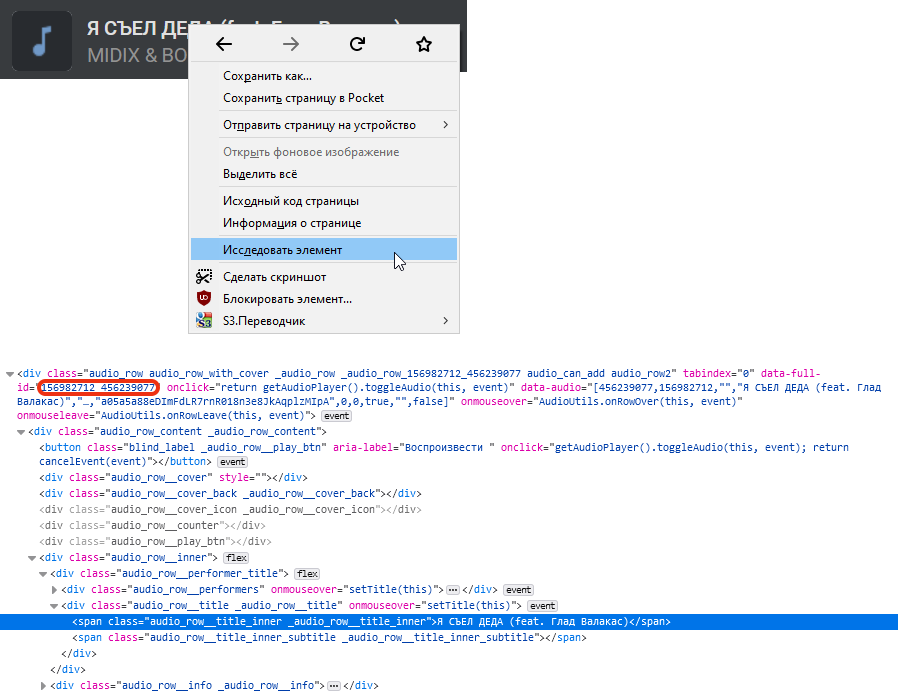Click the flex badge next to audio_row__inner
The height and width of the screenshot is (692, 898).
(236, 557)
